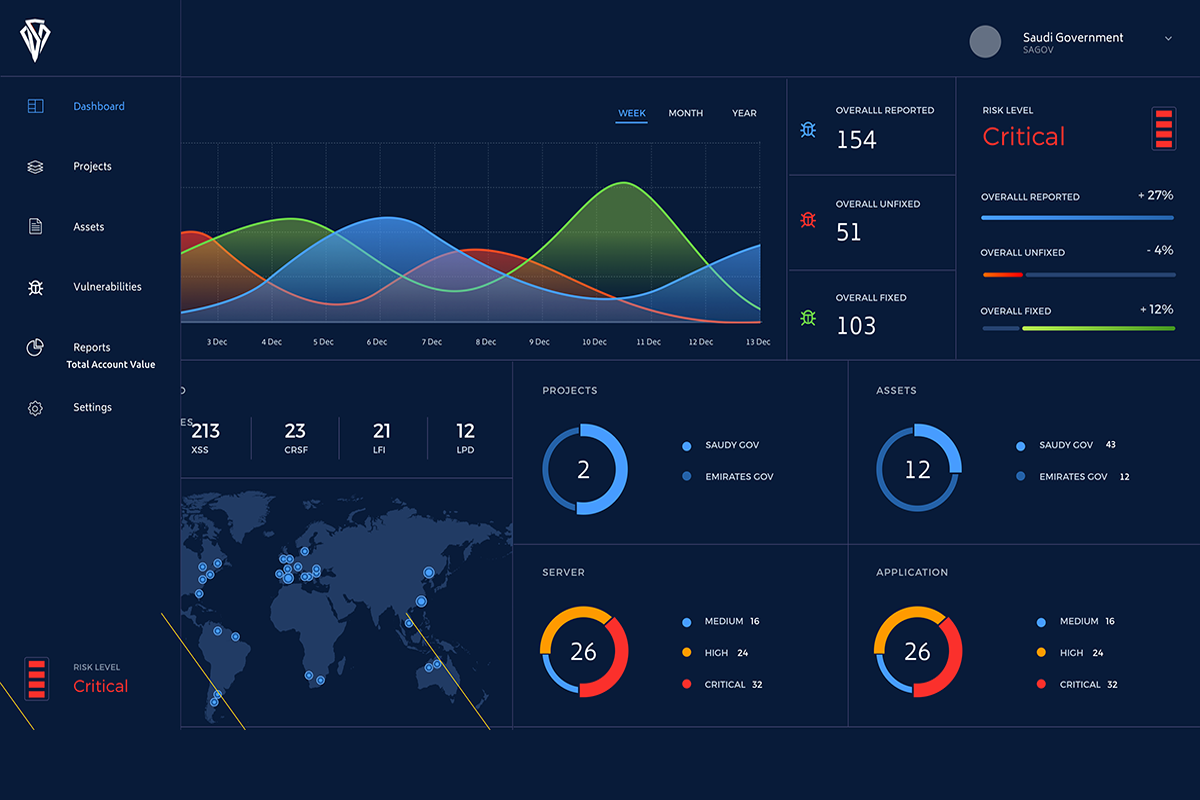
Task: Click the Emirates Gov legend dot under Assets
Action: point(1020,477)
